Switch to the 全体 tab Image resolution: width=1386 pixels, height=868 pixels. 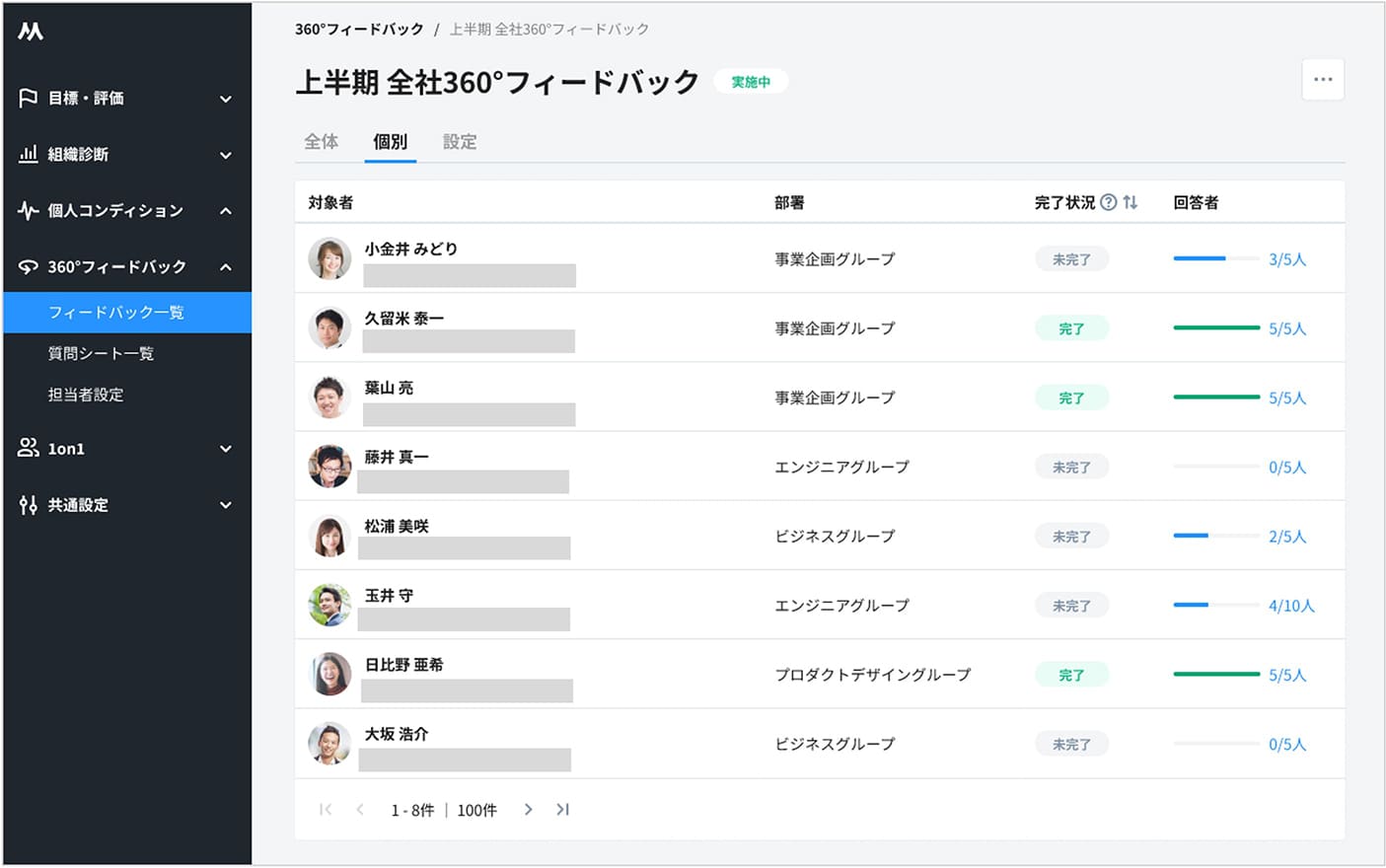(321, 141)
